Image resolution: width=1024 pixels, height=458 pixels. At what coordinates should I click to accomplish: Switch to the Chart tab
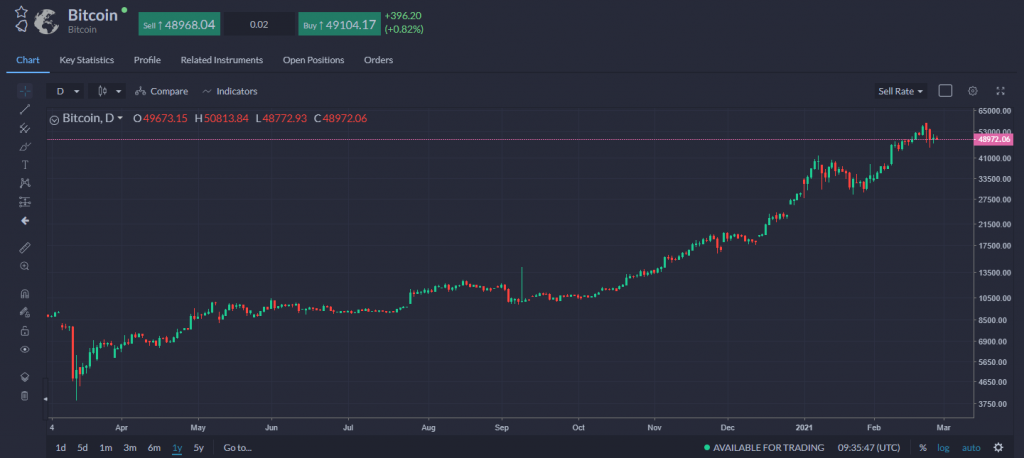28,60
